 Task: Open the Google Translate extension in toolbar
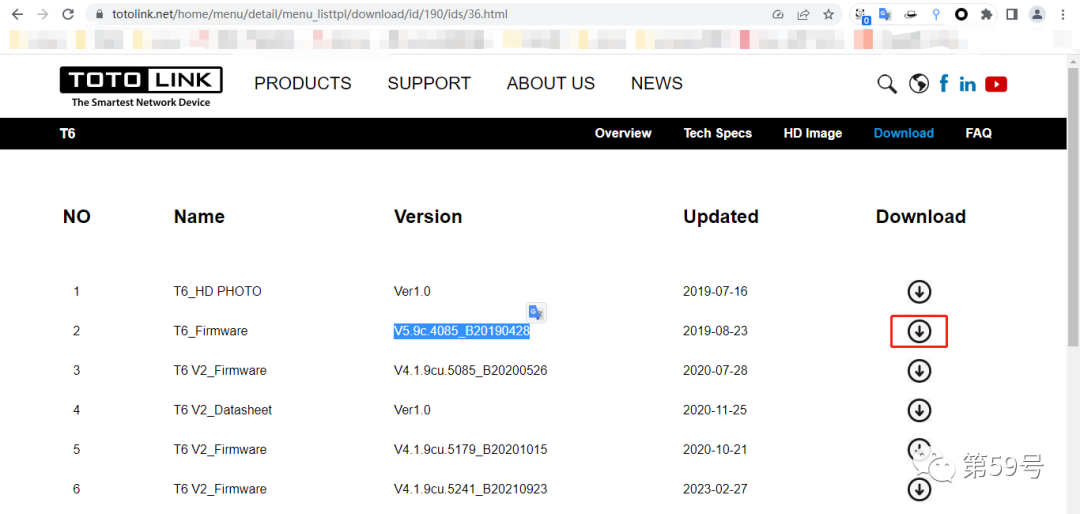[x=886, y=14]
